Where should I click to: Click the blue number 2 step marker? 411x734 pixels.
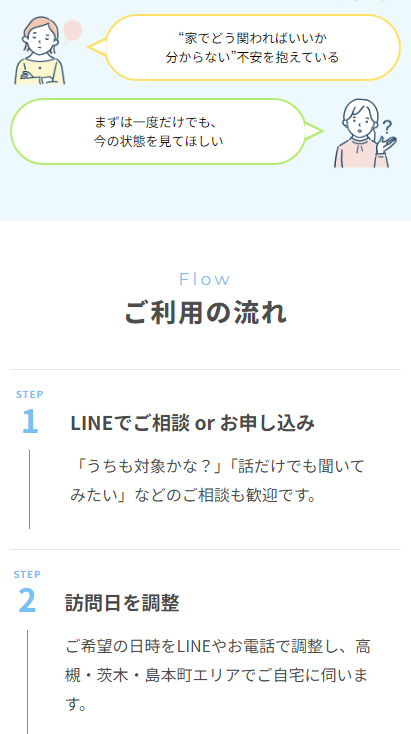[27, 601]
